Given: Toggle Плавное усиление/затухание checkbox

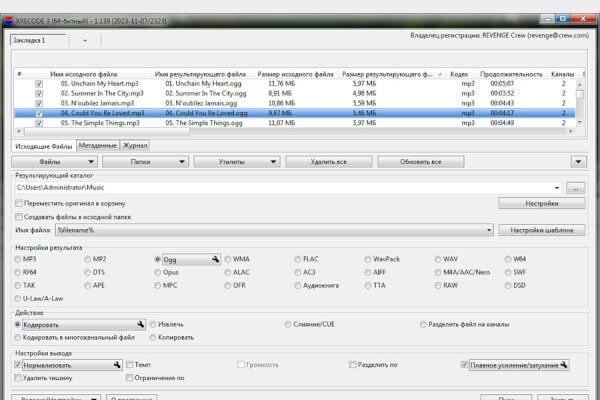Looking at the screenshot, I should (464, 365).
